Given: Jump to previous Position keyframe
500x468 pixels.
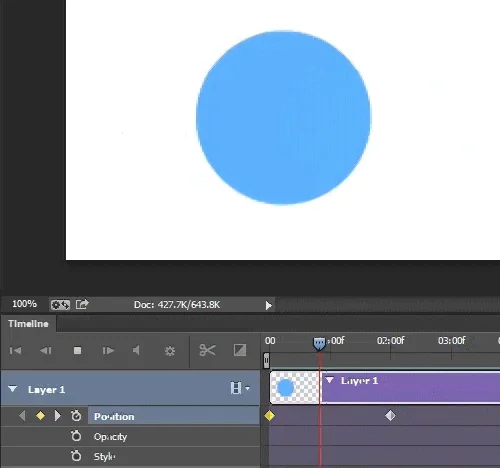Looking at the screenshot, I should coord(22,416).
